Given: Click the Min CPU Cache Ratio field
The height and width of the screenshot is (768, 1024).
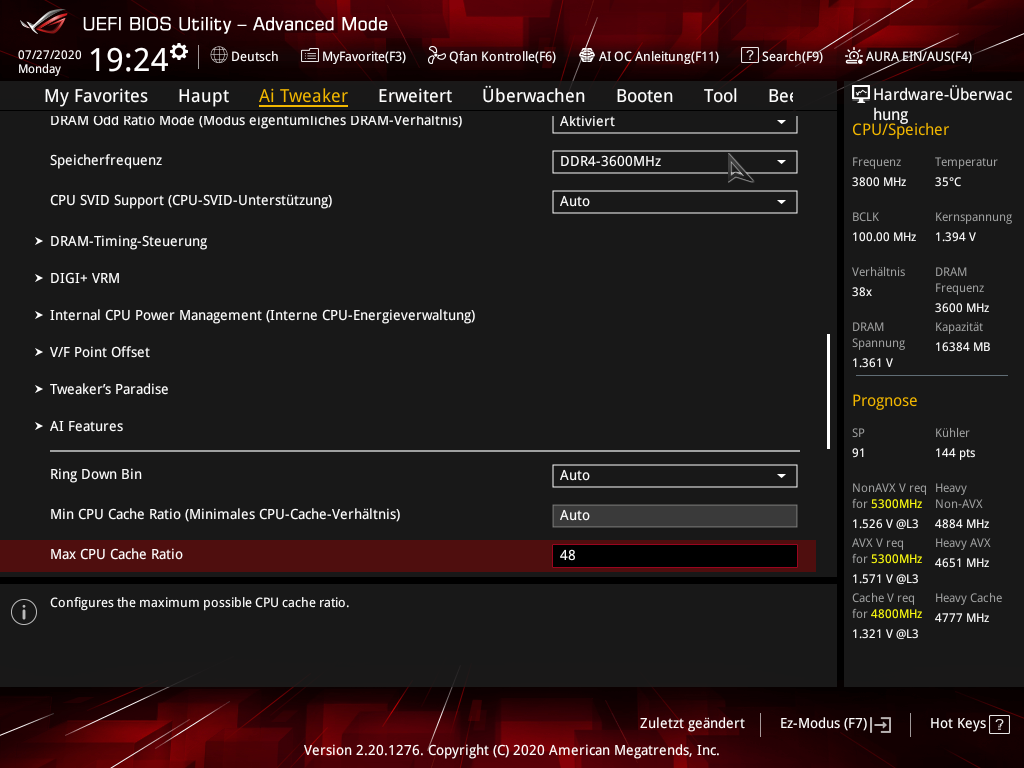Looking at the screenshot, I should [675, 516].
